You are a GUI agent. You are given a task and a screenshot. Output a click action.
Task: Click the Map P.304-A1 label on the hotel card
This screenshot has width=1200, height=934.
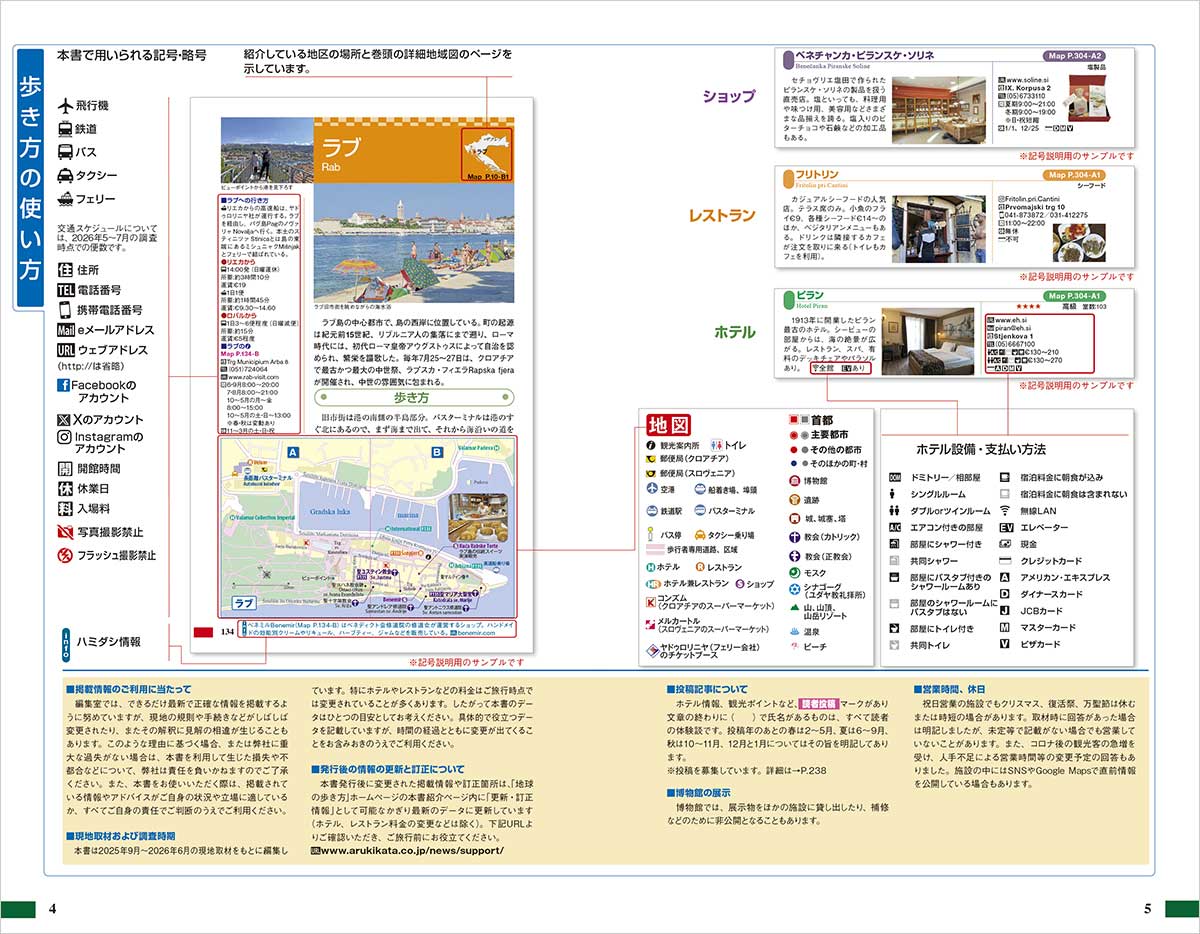tap(1075, 297)
